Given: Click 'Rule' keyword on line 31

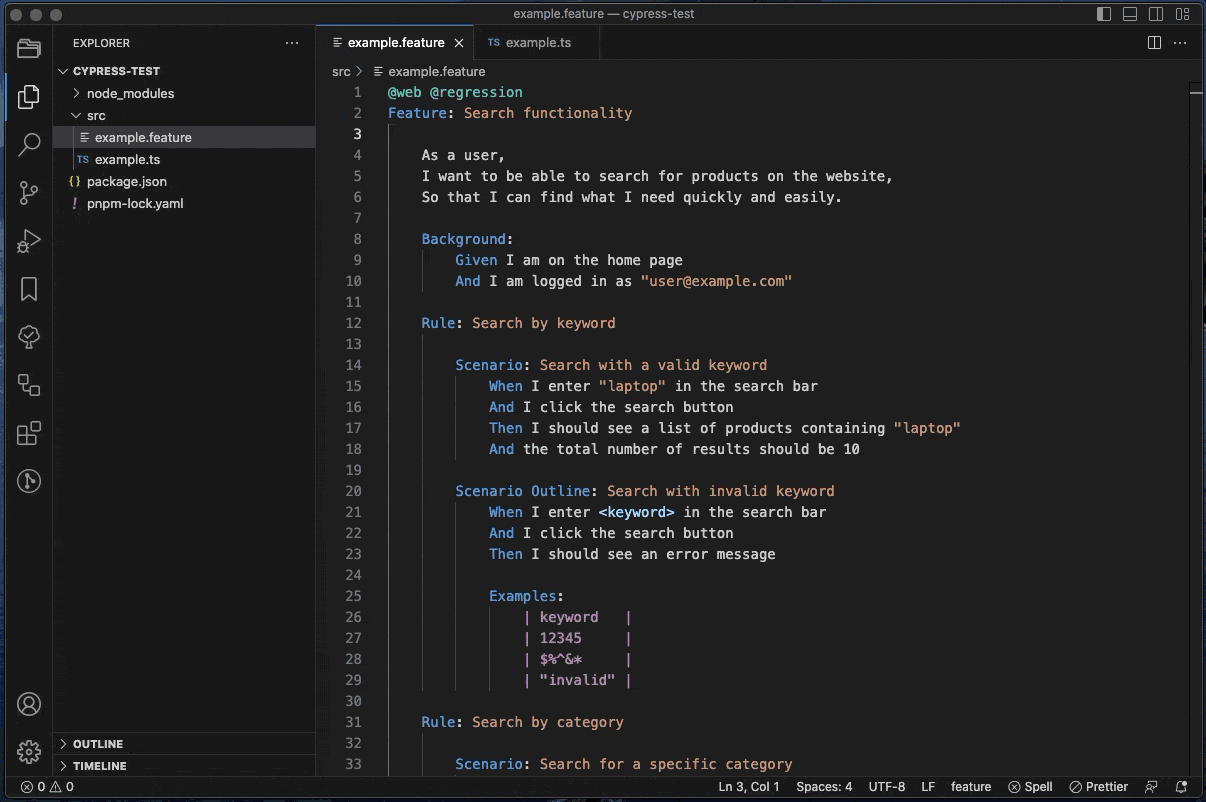Looking at the screenshot, I should click(x=439, y=722).
